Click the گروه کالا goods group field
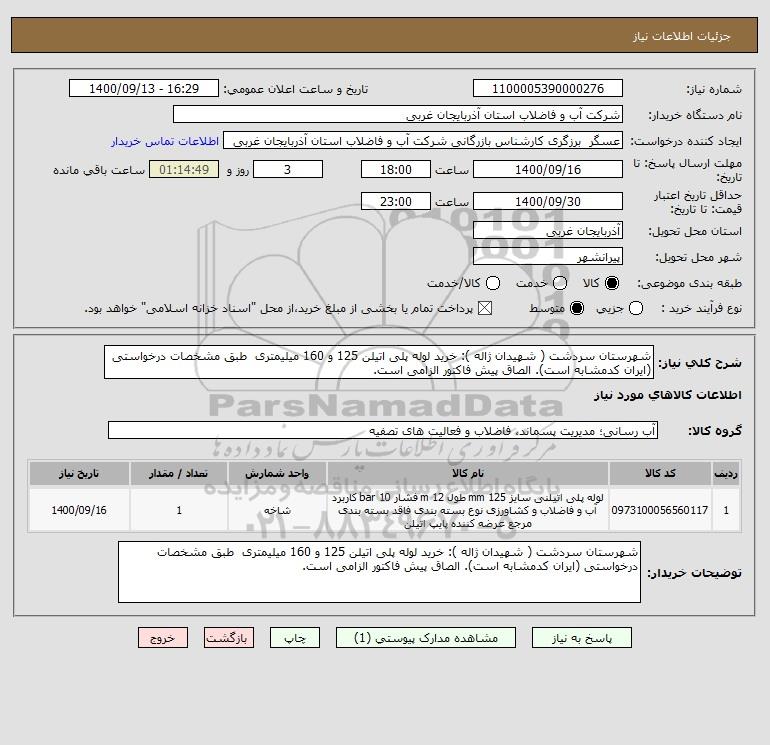Viewport: 770px width, 745px height. tap(383, 430)
